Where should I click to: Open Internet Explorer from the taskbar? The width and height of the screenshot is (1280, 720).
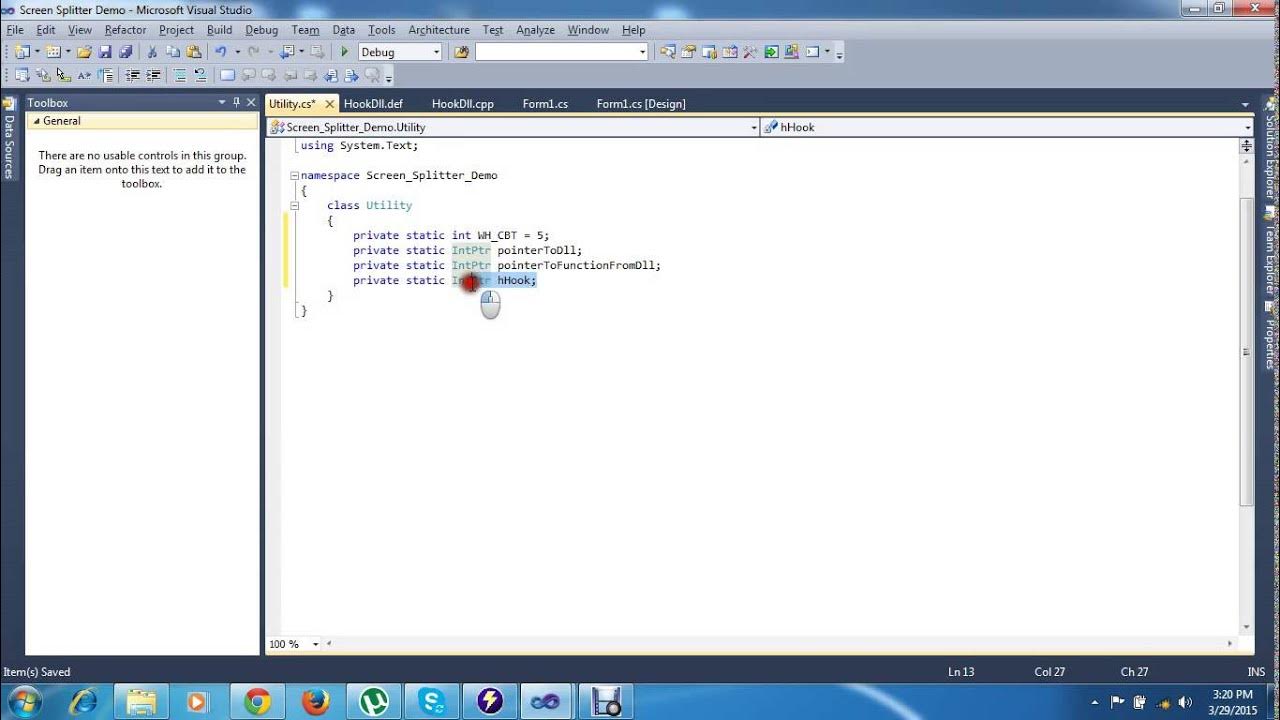[x=83, y=701]
